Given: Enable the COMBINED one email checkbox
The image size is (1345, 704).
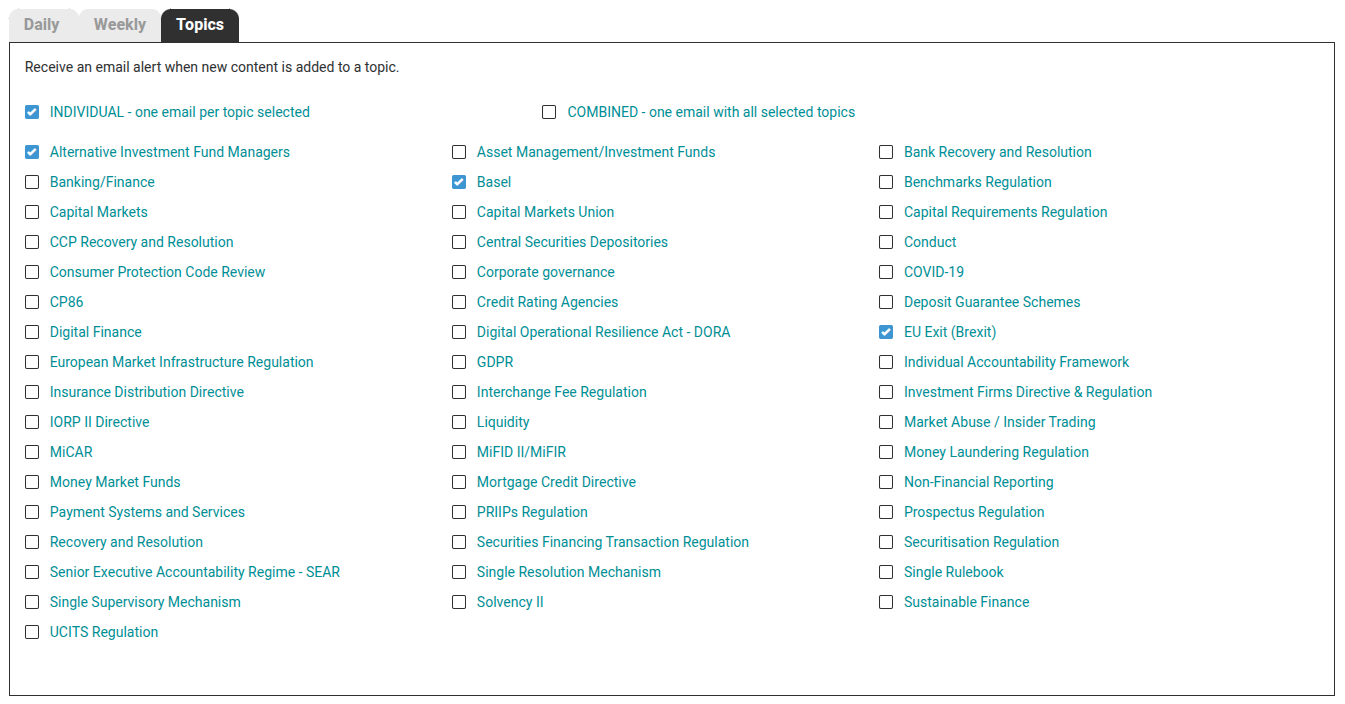Looking at the screenshot, I should pos(549,112).
